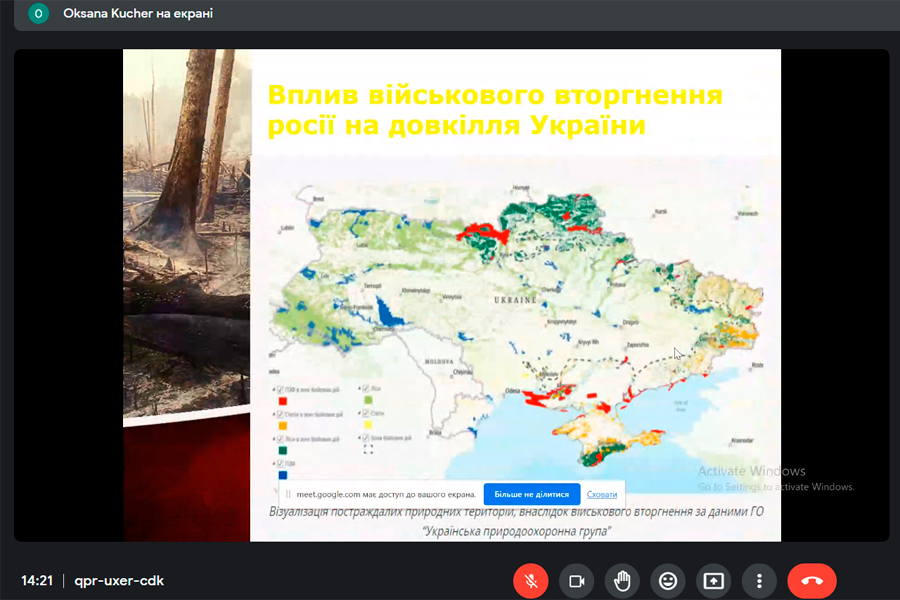
Task: Toggle the 'Зона бойових дій' legend checkbox
Action: pyautogui.click(x=366, y=438)
